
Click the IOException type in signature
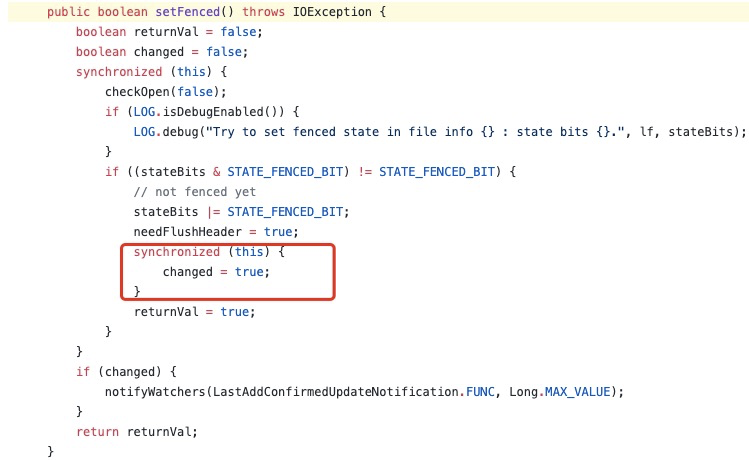tap(332, 11)
